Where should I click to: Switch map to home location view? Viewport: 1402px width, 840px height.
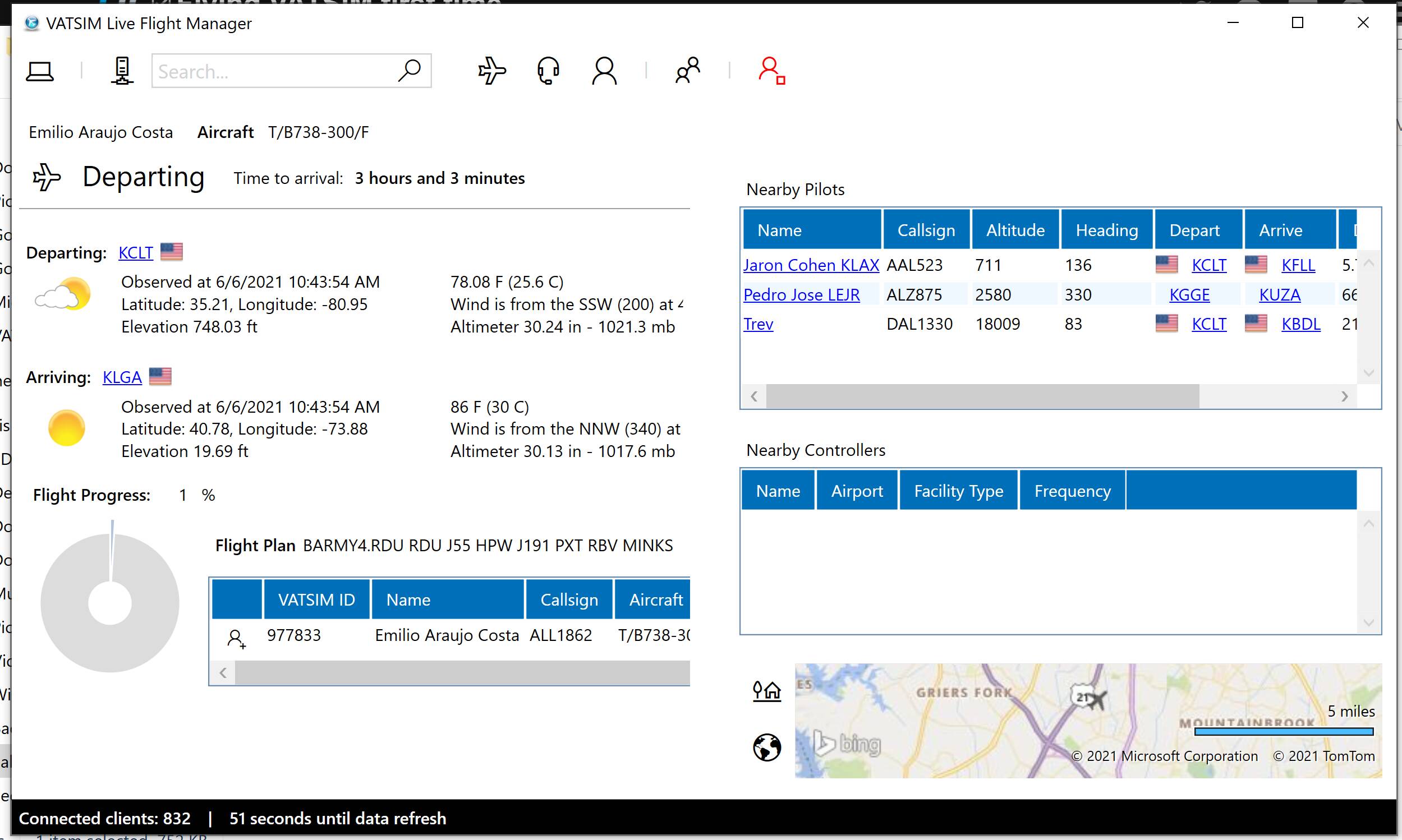click(x=767, y=691)
